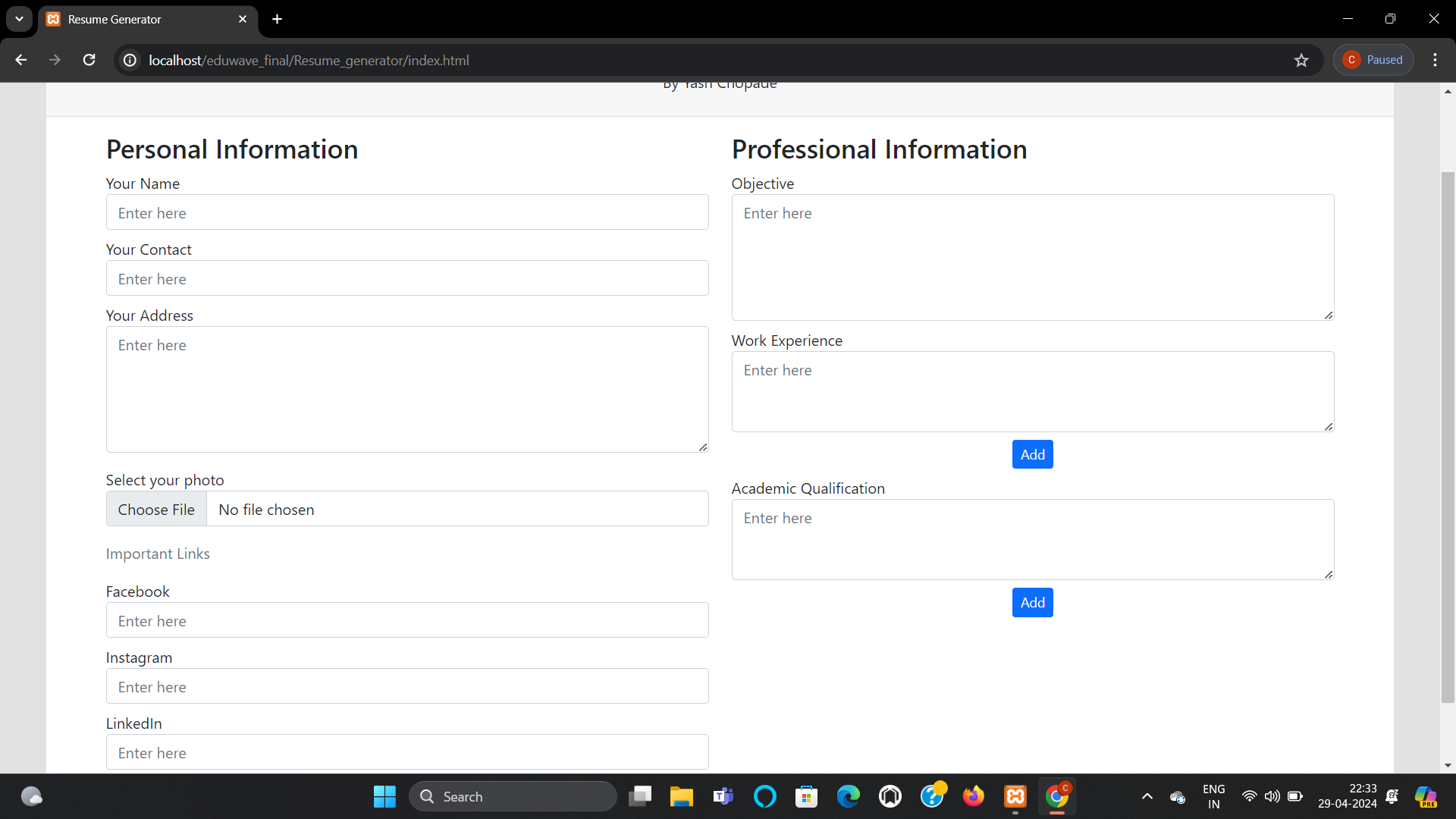This screenshot has width=1456, height=819.
Task: Click into the Objective textarea
Action: click(x=1032, y=257)
